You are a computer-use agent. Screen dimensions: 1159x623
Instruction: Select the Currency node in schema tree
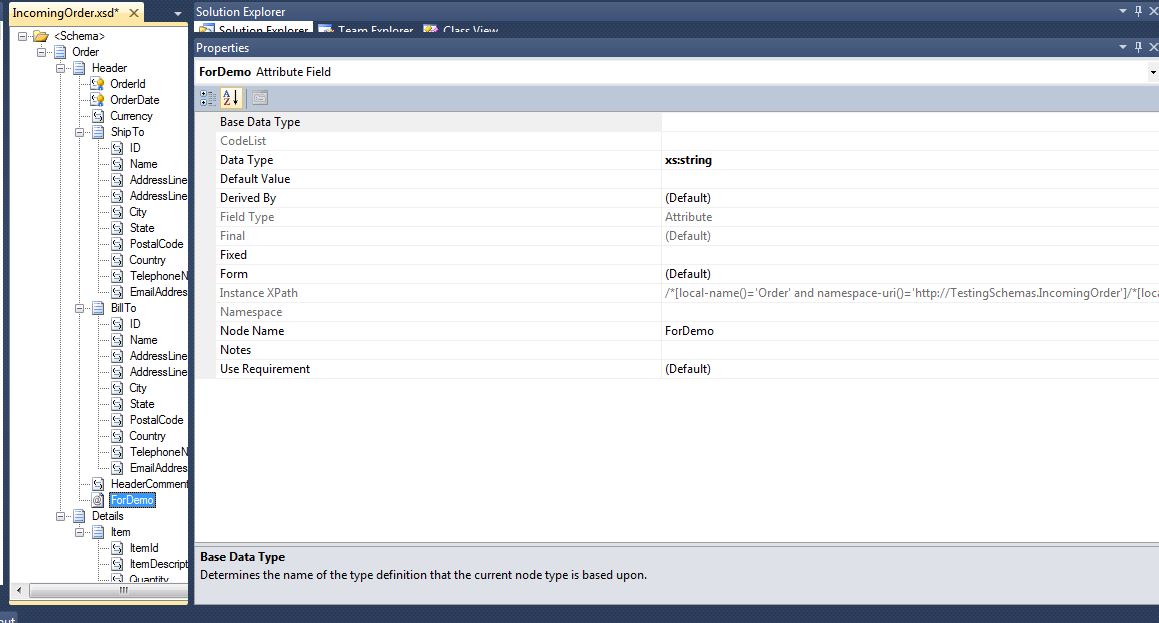pos(132,116)
